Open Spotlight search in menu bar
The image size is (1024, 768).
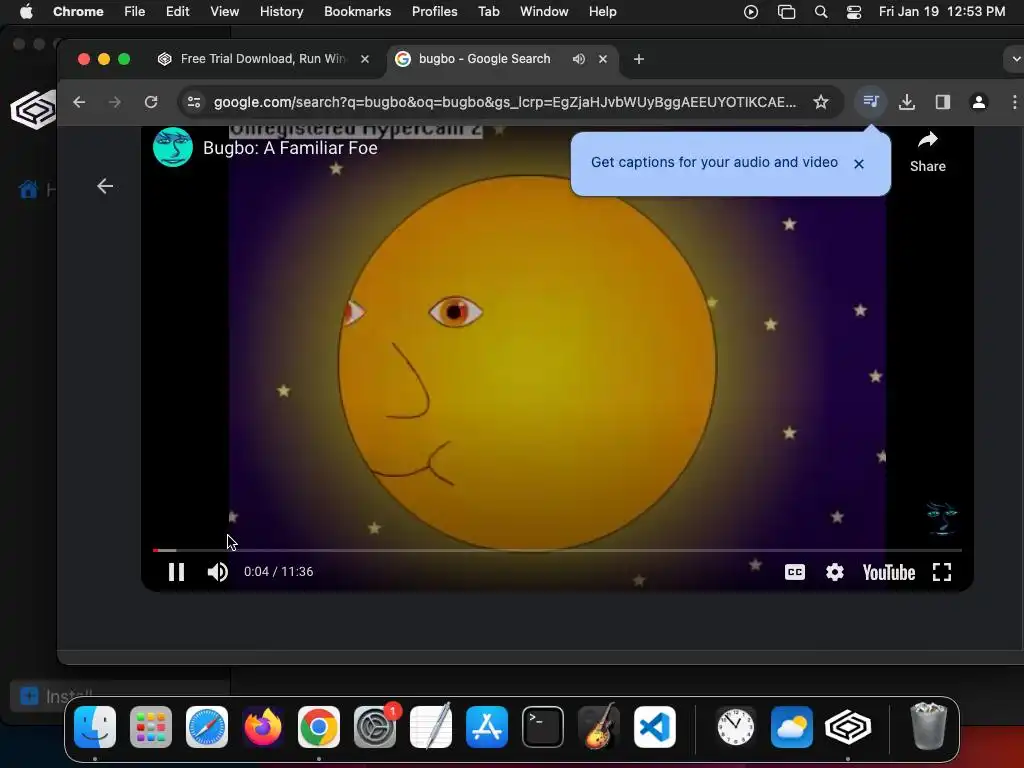click(821, 12)
